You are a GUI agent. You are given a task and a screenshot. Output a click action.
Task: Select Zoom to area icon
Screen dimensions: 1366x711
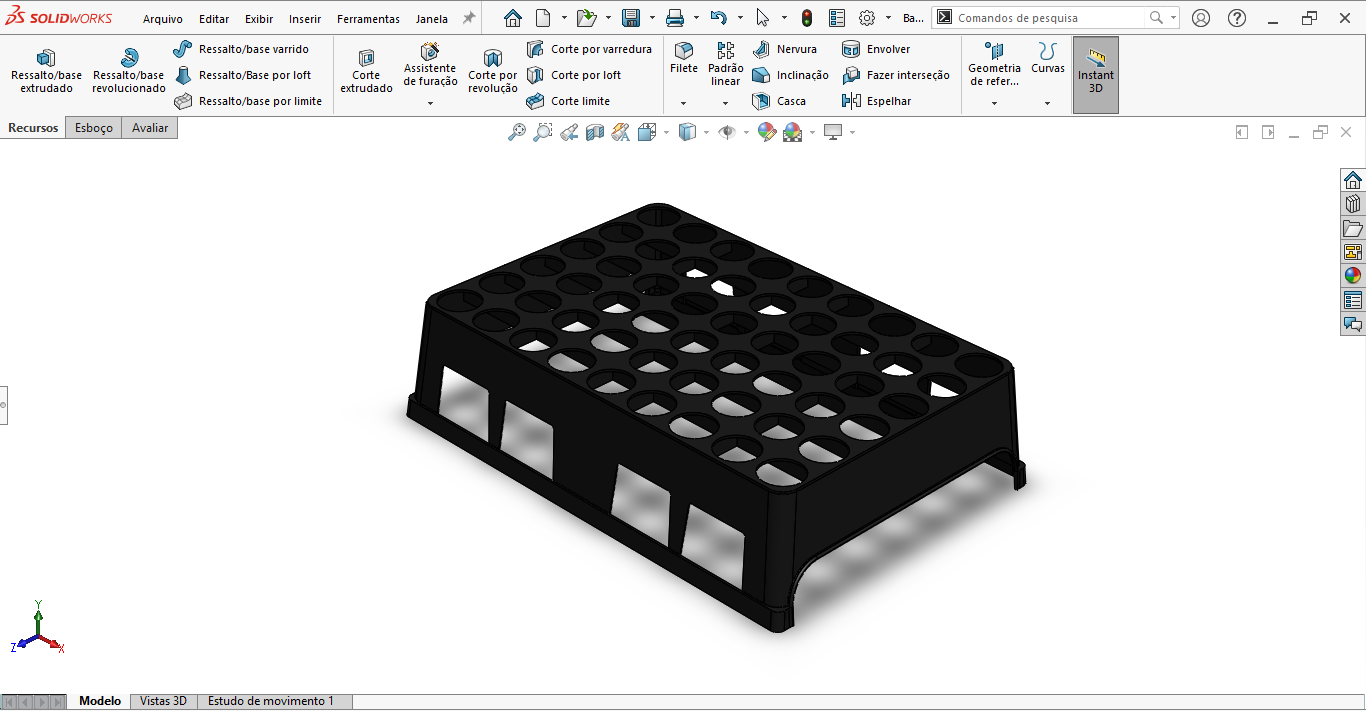point(543,132)
